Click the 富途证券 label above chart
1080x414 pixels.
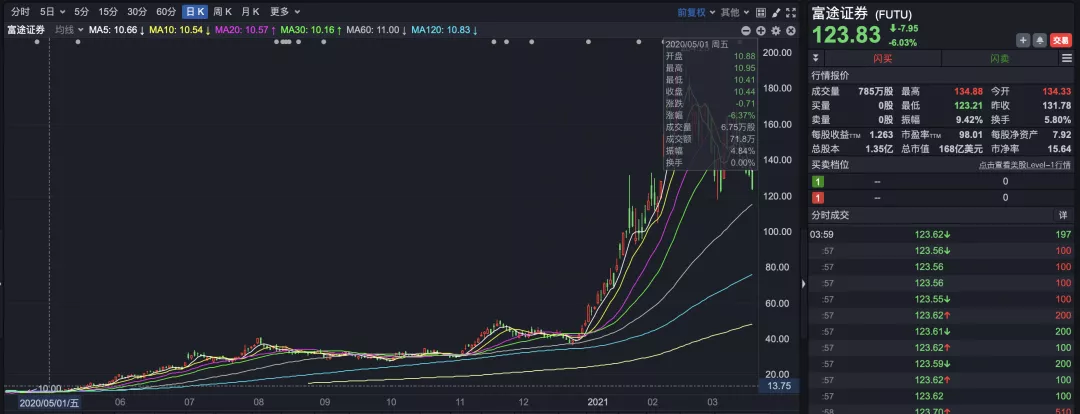pyautogui.click(x=26, y=30)
